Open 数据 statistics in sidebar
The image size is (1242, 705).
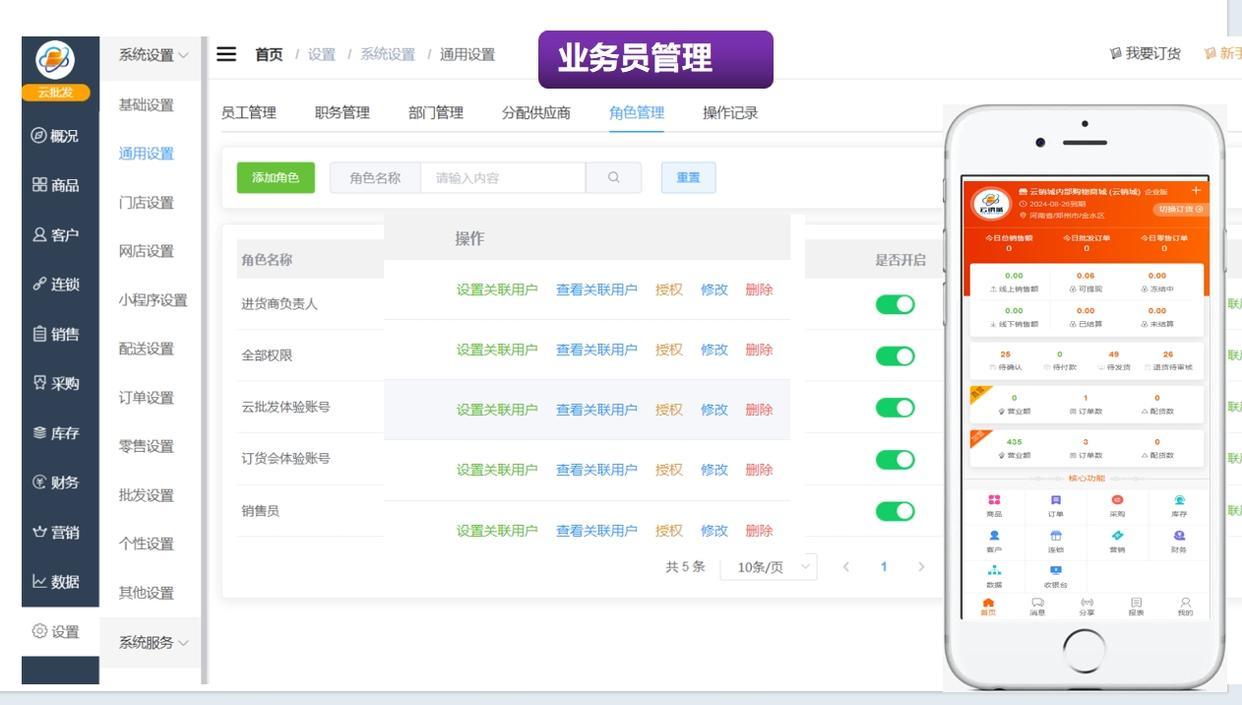(x=55, y=581)
